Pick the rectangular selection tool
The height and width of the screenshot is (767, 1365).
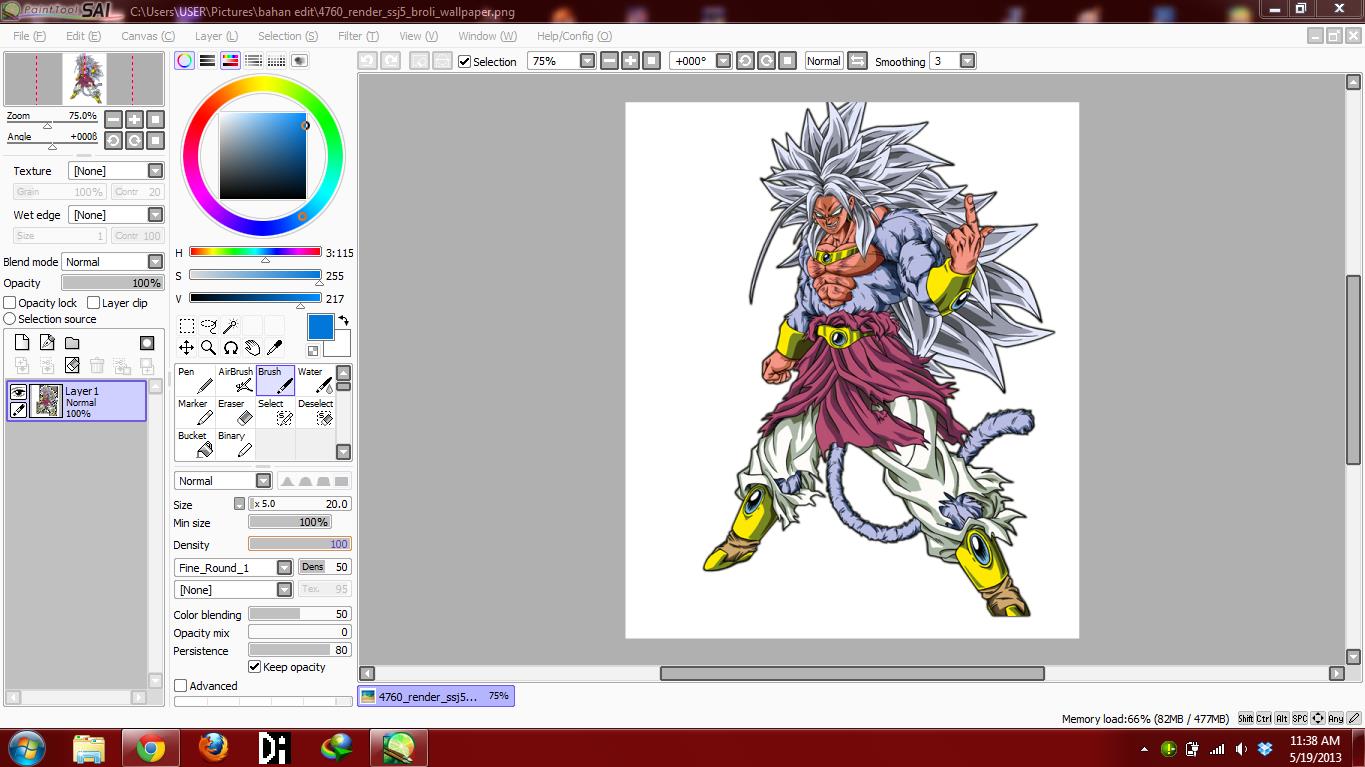[x=187, y=326]
